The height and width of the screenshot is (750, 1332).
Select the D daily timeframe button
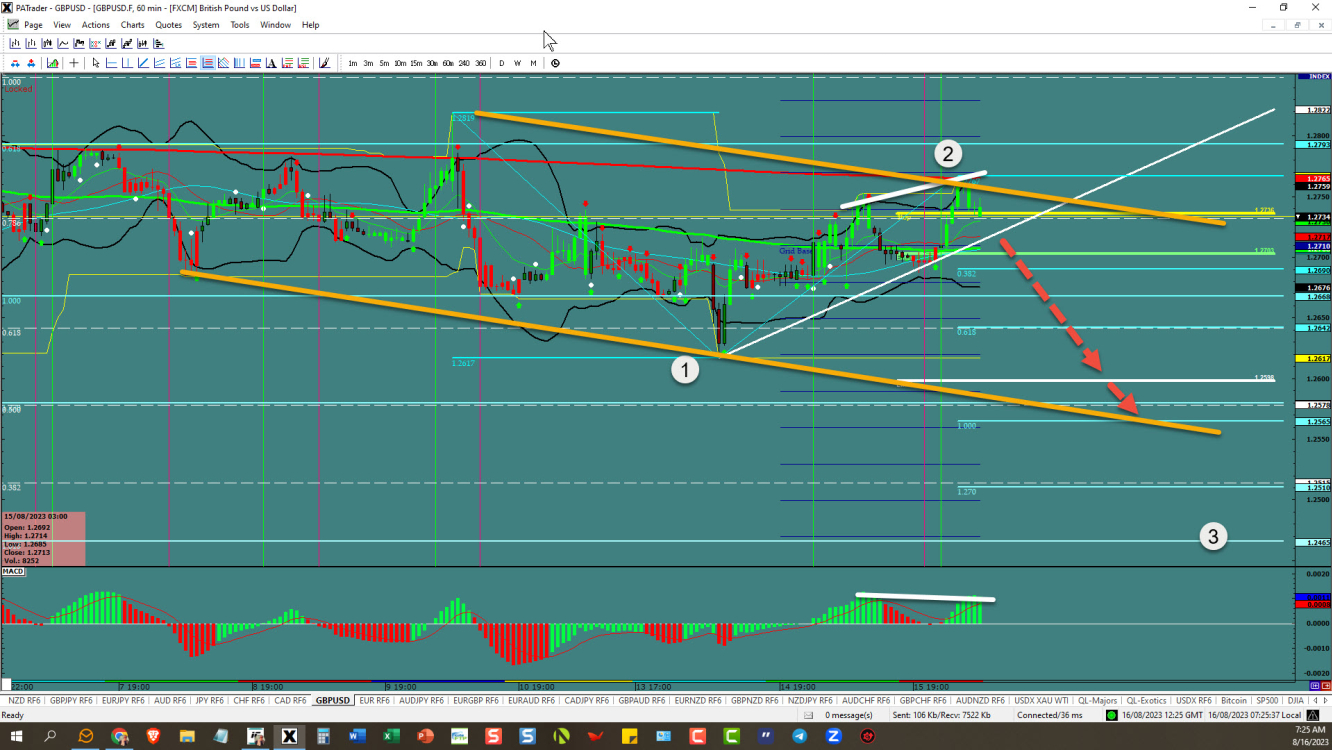[x=502, y=63]
